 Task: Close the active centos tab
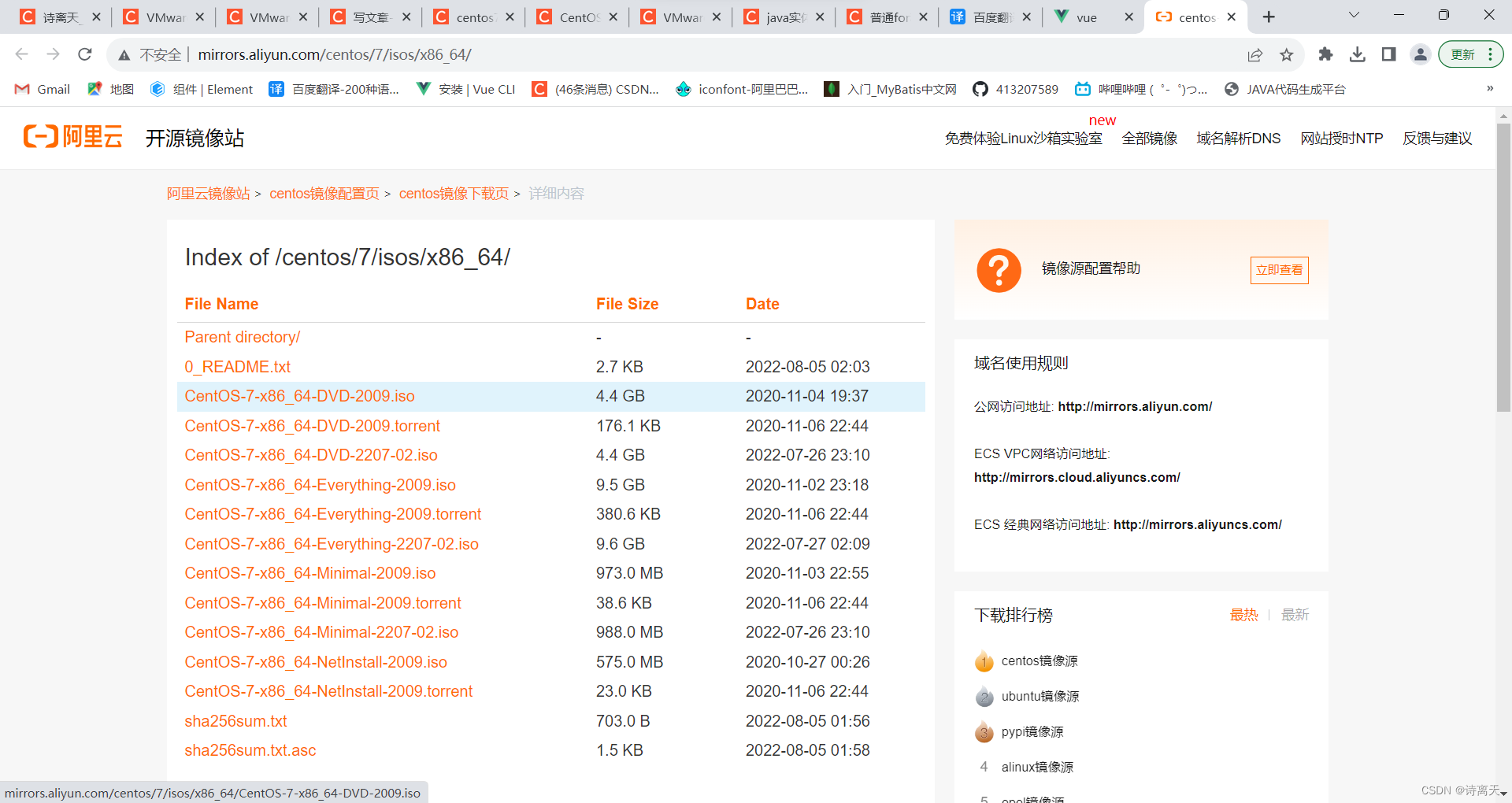1232,17
